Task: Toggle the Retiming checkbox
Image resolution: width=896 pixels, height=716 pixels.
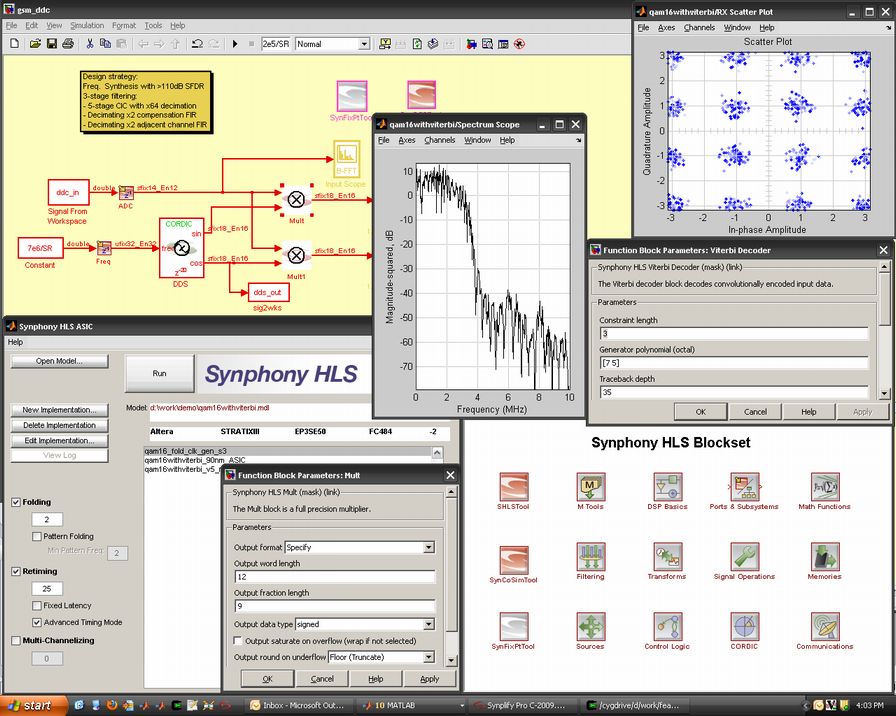Action: pos(16,571)
